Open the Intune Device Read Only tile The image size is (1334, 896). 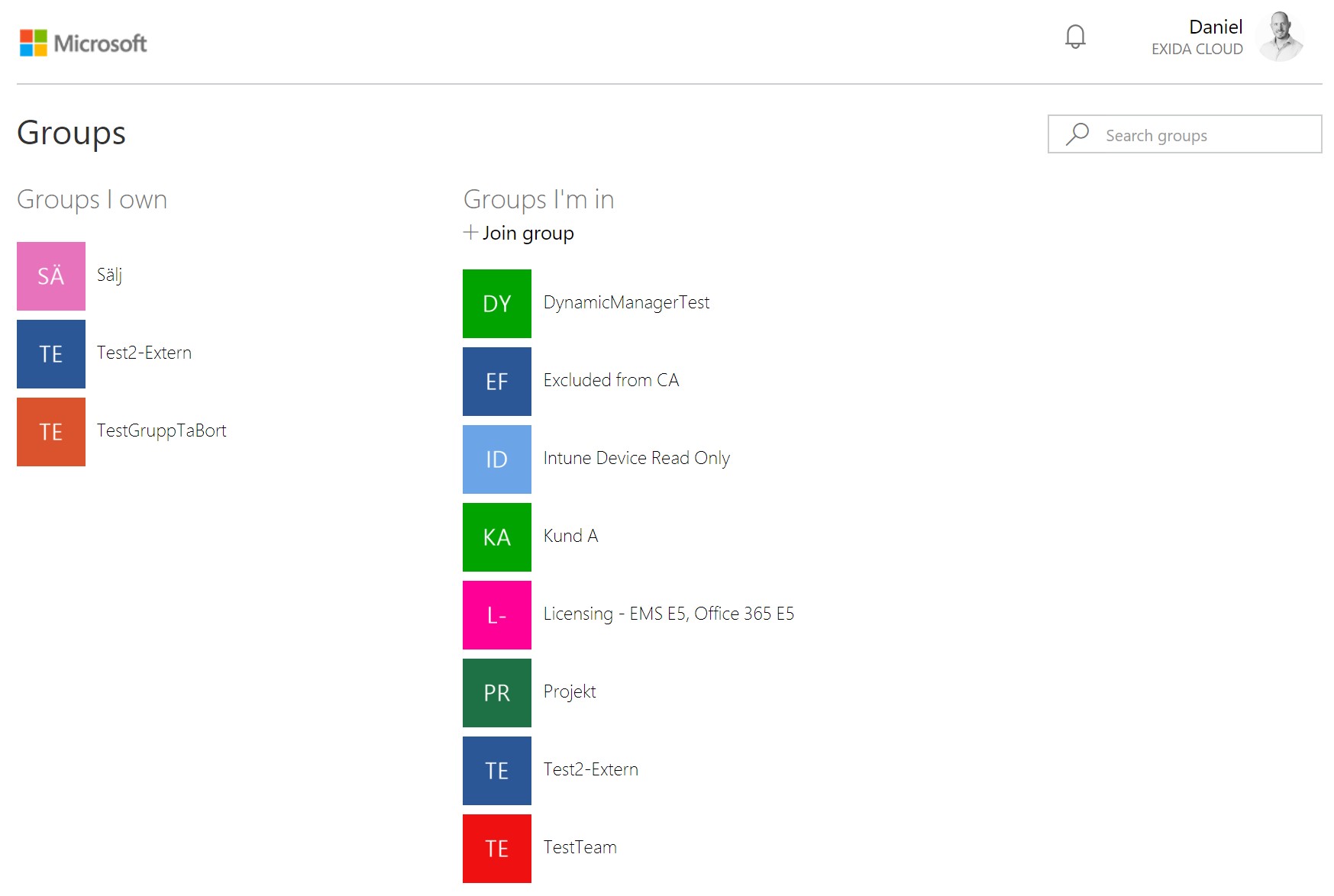496,459
